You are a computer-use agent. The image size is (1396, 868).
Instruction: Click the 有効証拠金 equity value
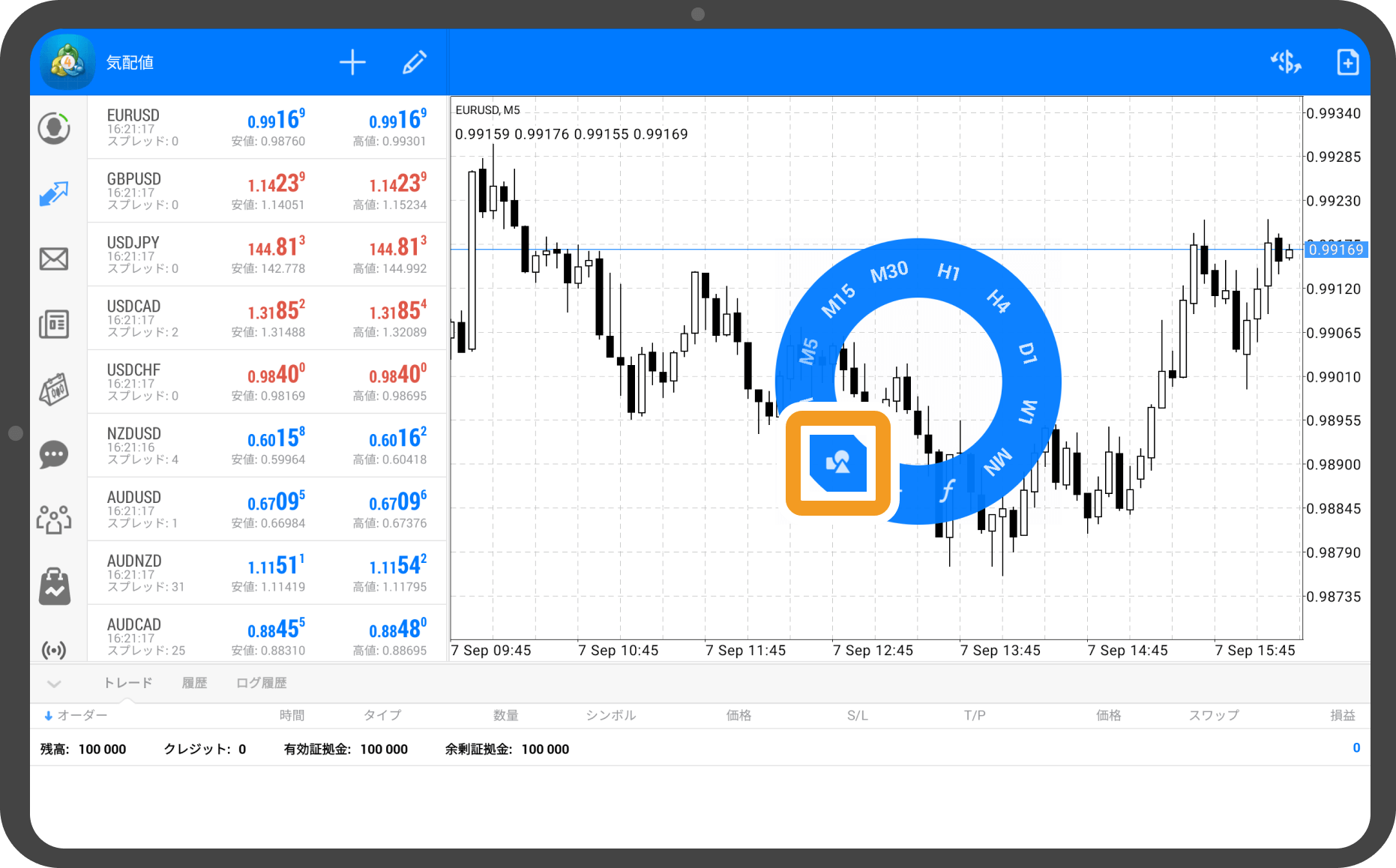click(384, 749)
